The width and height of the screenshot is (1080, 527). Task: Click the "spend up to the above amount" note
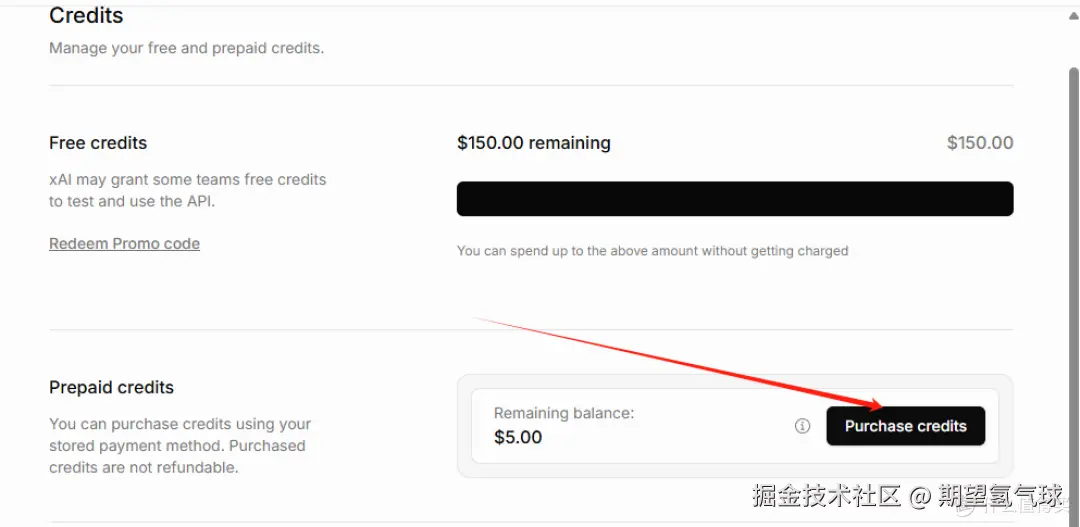(652, 251)
